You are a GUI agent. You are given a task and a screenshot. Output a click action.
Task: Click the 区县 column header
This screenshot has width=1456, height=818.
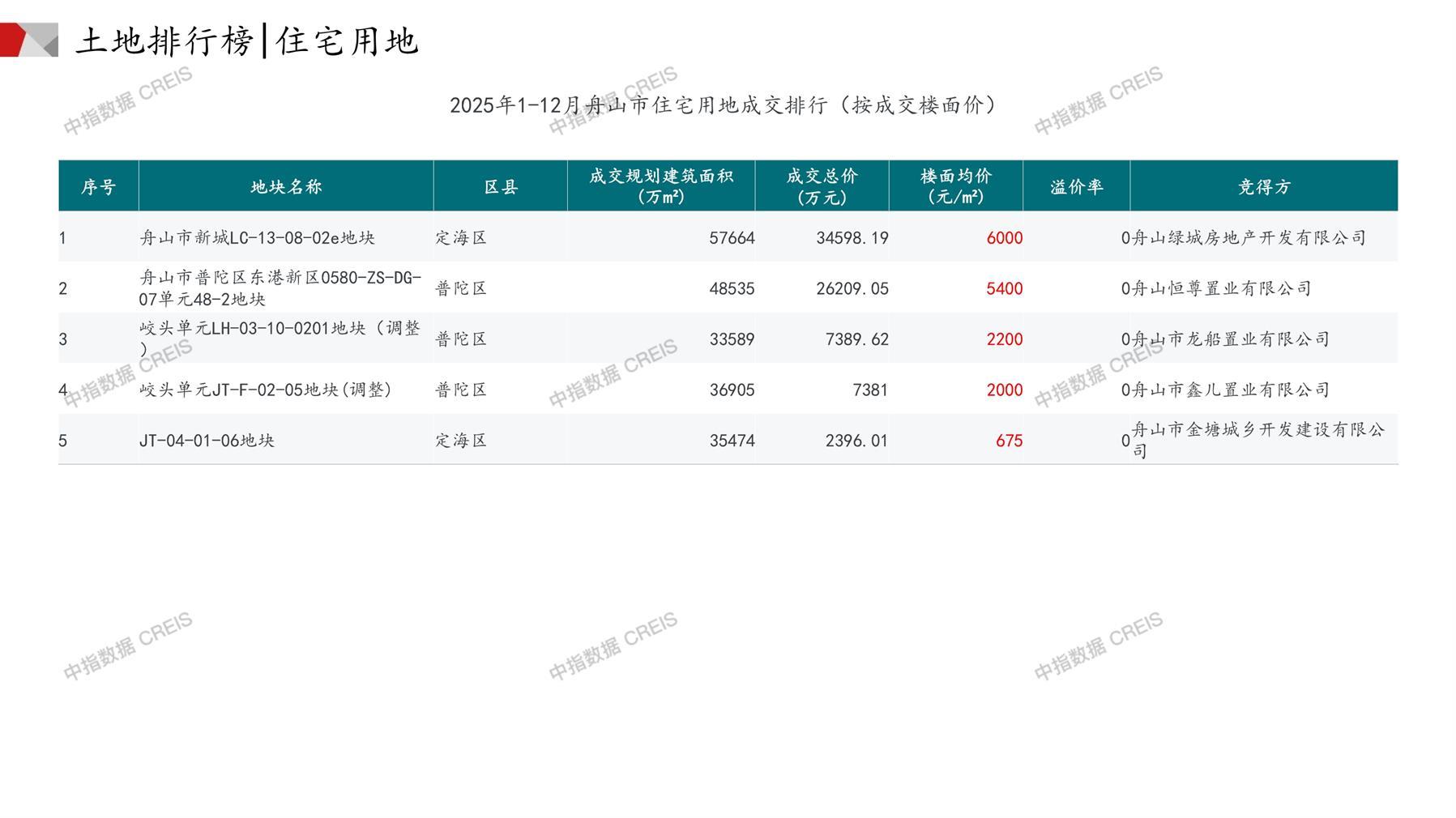pyautogui.click(x=500, y=187)
